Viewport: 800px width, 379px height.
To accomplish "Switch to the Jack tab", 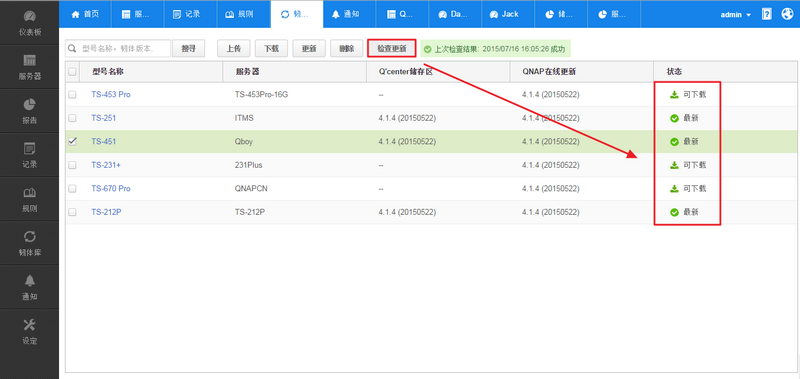I will (x=504, y=14).
